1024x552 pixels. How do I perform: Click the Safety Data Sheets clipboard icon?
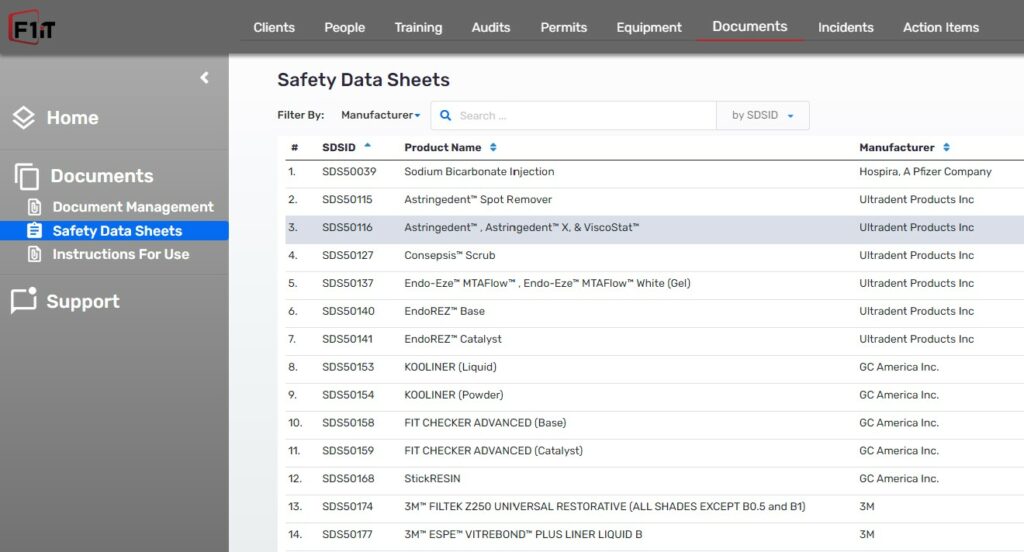[x=35, y=231]
